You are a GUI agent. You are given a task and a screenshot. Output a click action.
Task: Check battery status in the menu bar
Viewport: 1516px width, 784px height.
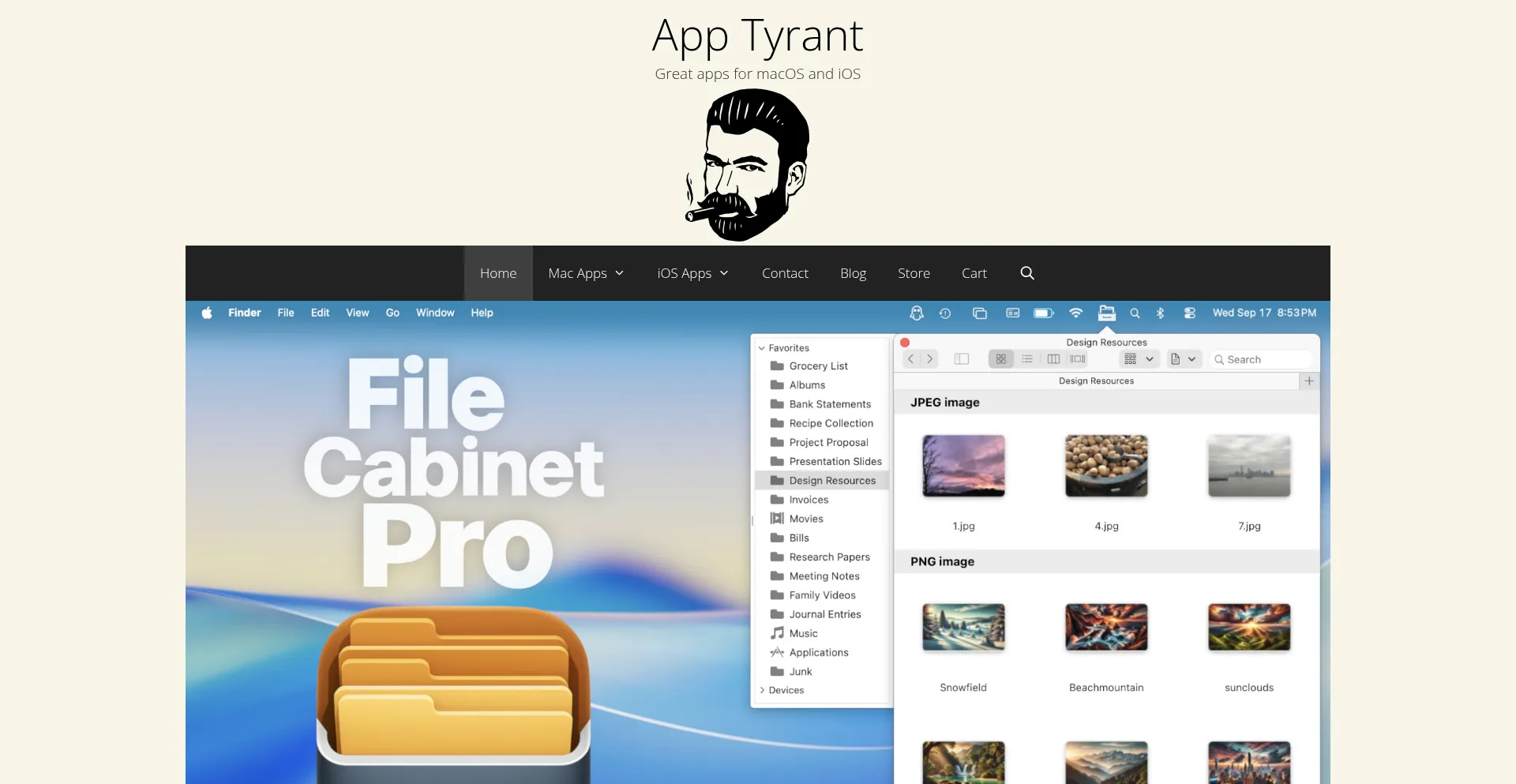point(1043,313)
